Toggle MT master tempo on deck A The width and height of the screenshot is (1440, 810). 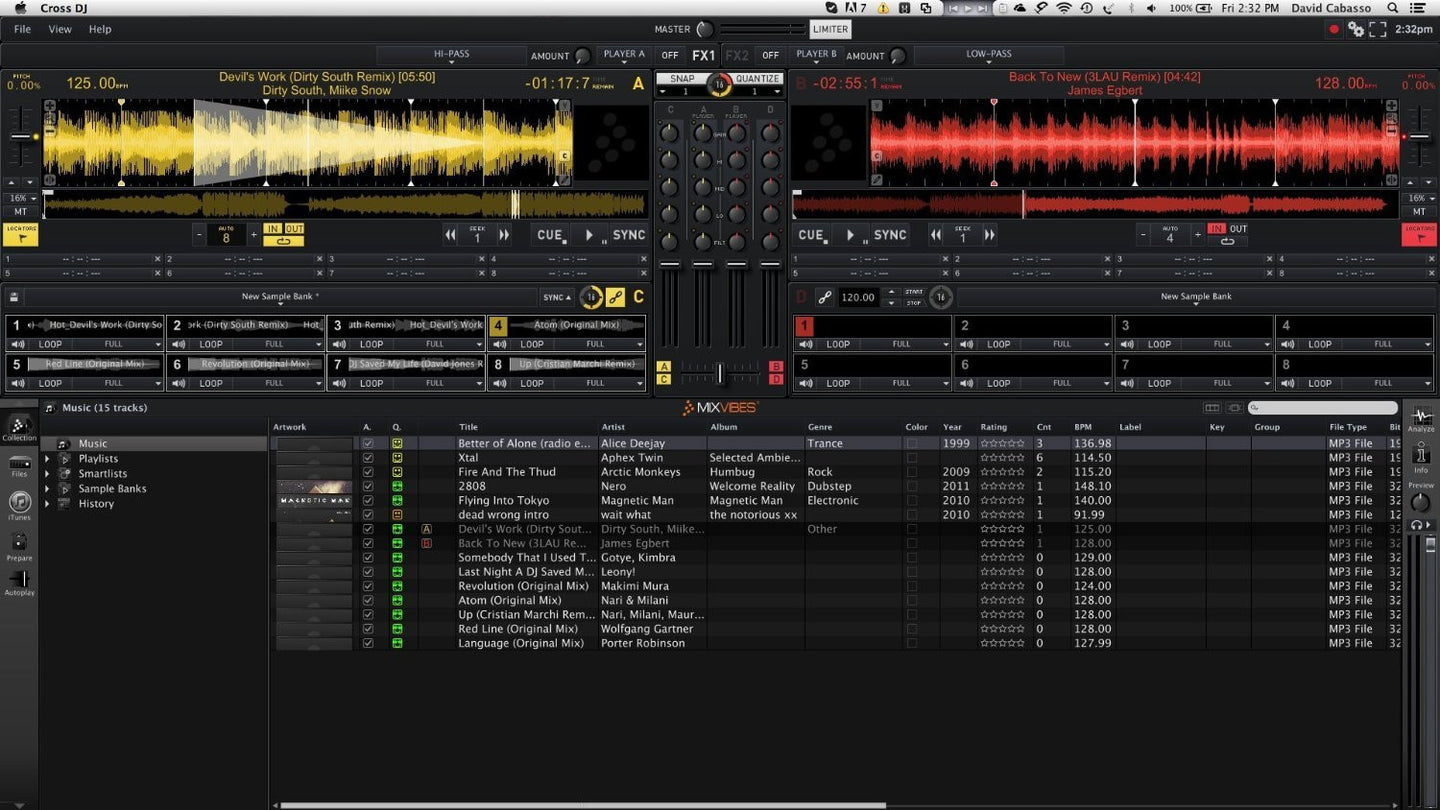click(20, 211)
